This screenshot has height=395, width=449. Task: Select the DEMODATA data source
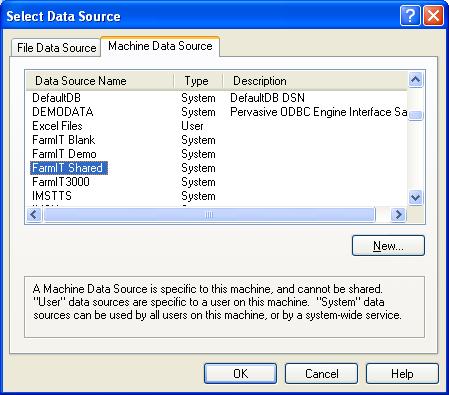tap(63, 112)
